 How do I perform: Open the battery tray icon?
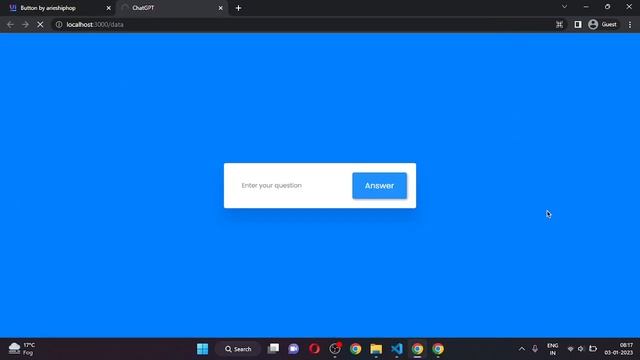(593, 349)
